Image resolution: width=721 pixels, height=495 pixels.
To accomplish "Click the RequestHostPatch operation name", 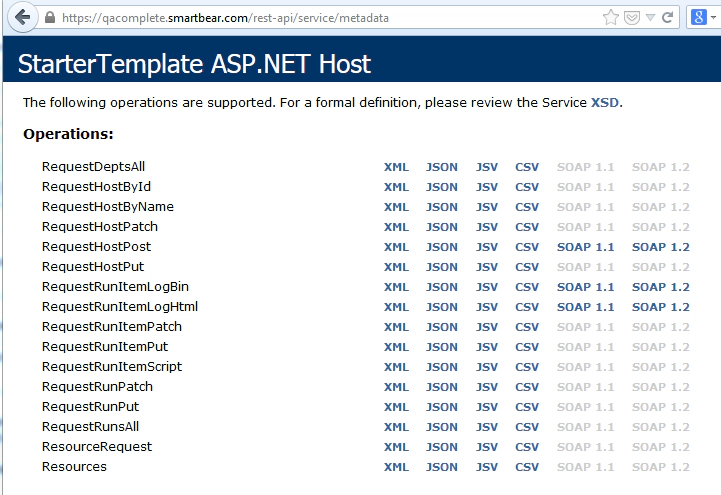I will click(100, 227).
